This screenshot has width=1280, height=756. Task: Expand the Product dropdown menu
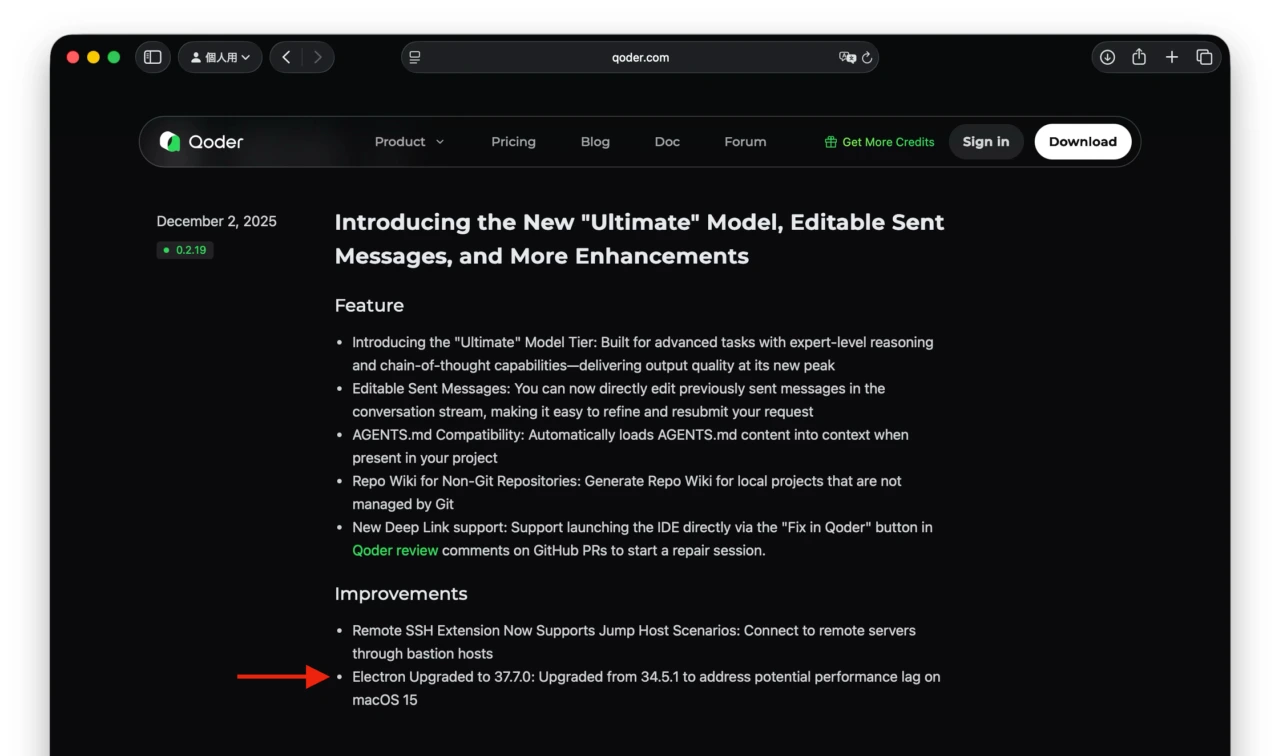tap(409, 142)
